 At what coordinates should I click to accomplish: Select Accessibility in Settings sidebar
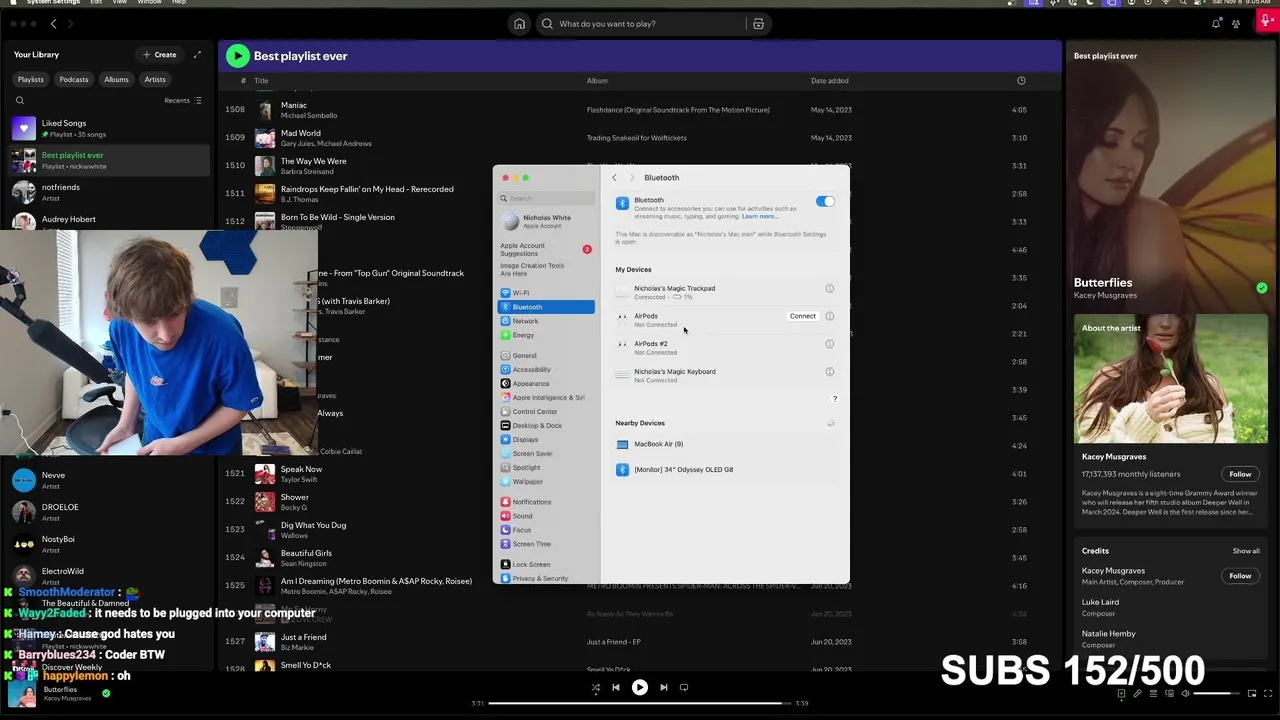(546, 370)
